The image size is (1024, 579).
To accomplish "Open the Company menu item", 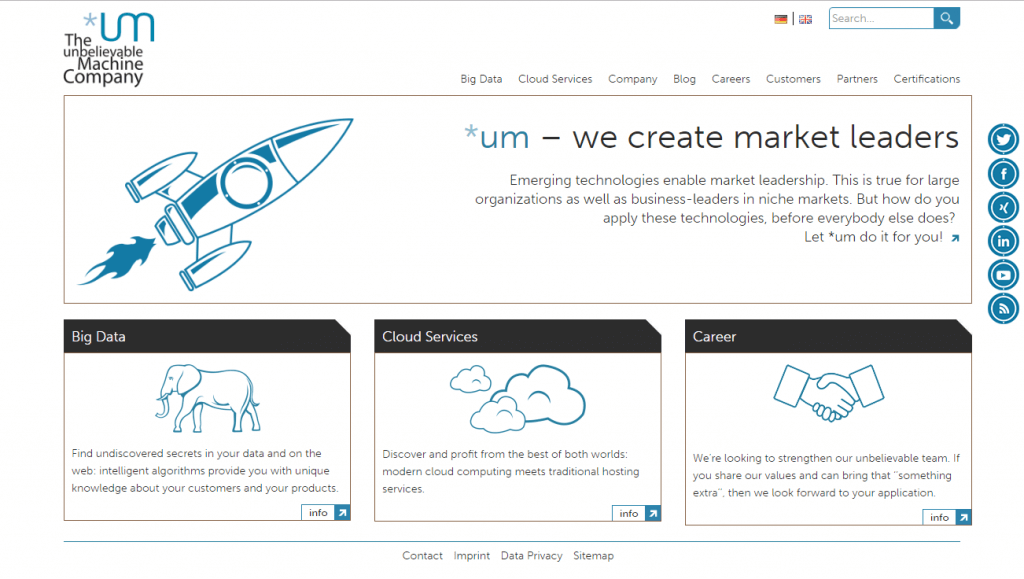I will tap(633, 79).
